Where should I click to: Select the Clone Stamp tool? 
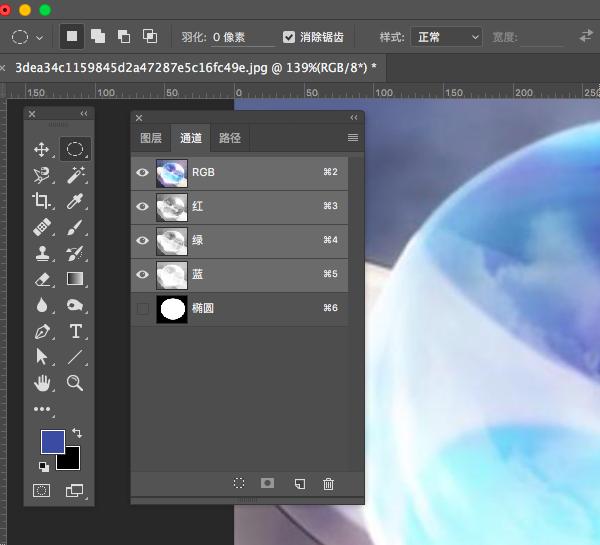[42, 253]
